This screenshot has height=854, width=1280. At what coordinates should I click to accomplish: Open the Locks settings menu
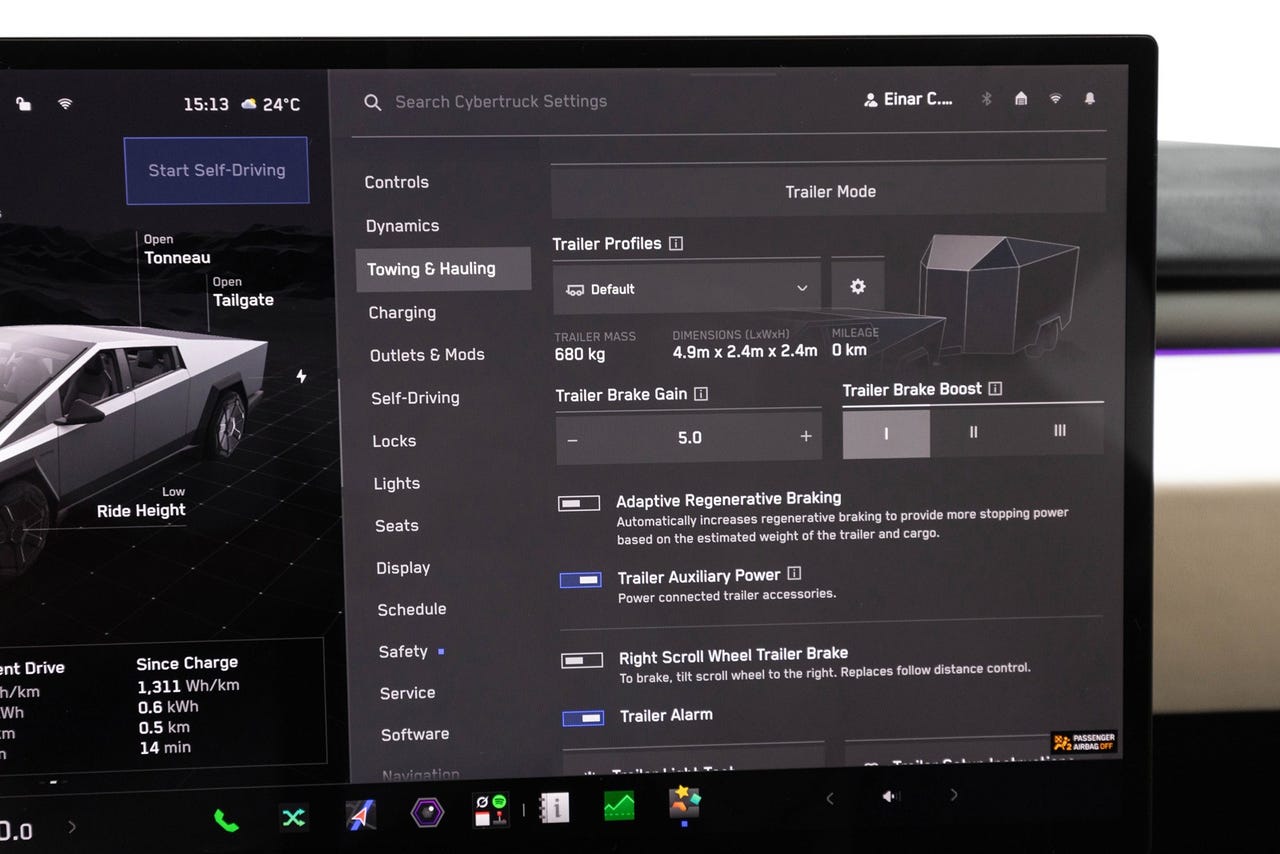coord(394,441)
